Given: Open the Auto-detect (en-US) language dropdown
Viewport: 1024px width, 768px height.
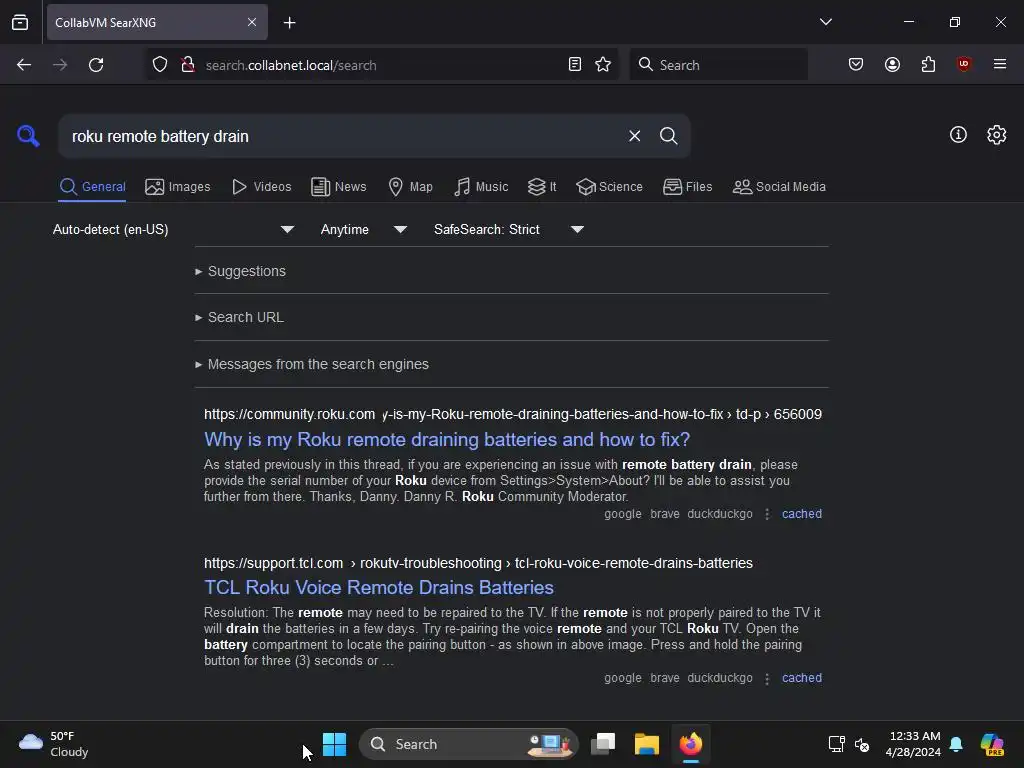Looking at the screenshot, I should [173, 229].
